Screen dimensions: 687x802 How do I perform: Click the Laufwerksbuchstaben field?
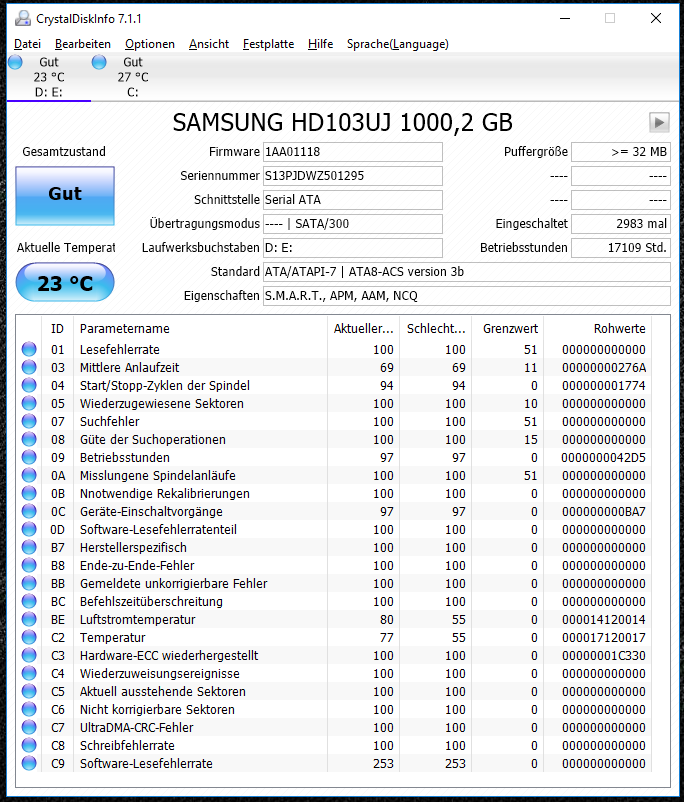click(352, 248)
